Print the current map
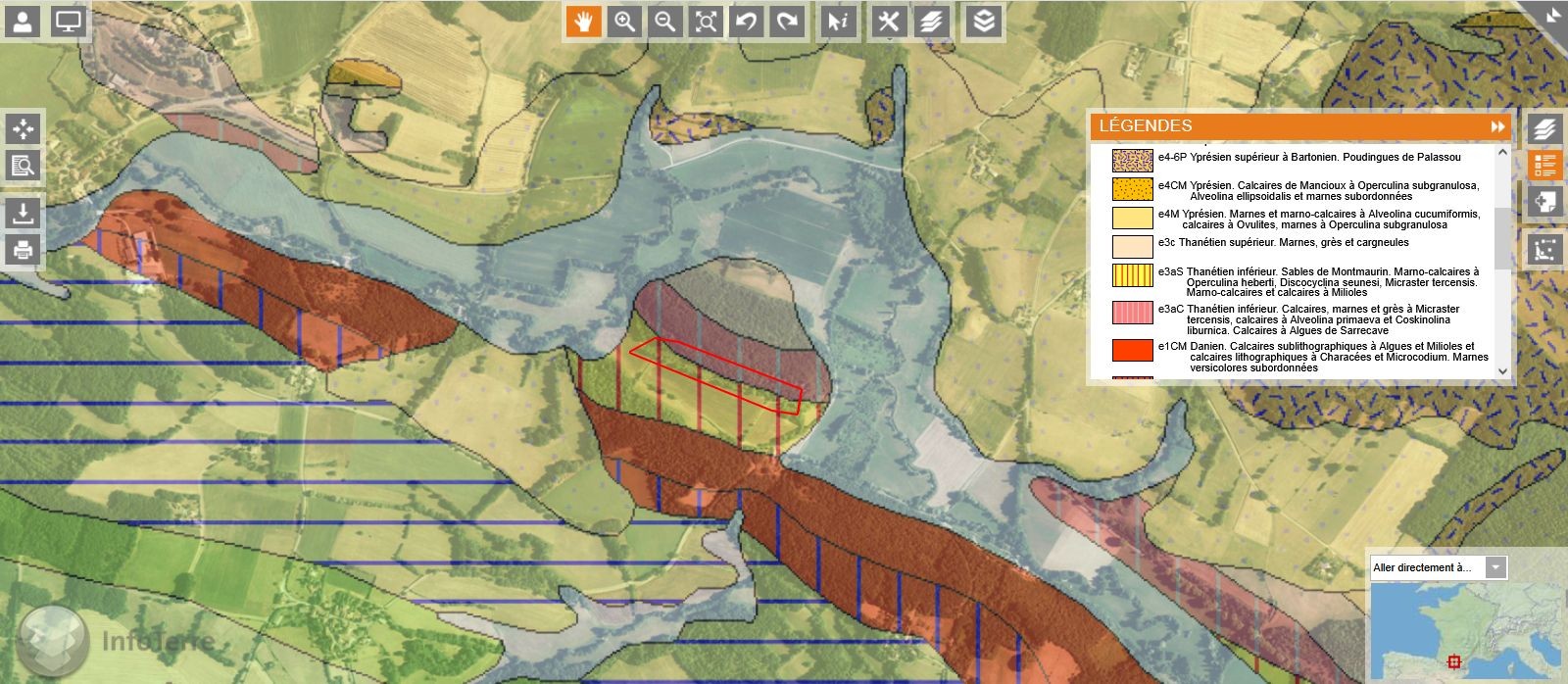Image resolution: width=1568 pixels, height=684 pixels. point(23,250)
